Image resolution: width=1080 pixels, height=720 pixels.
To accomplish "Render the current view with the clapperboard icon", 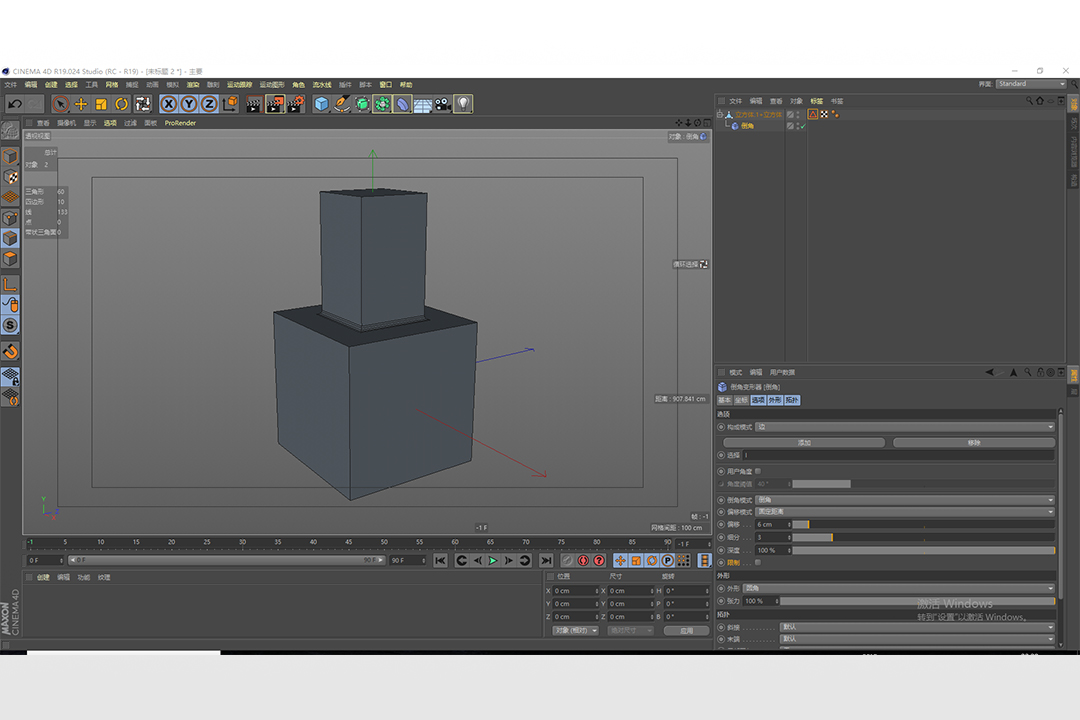I will (x=254, y=104).
